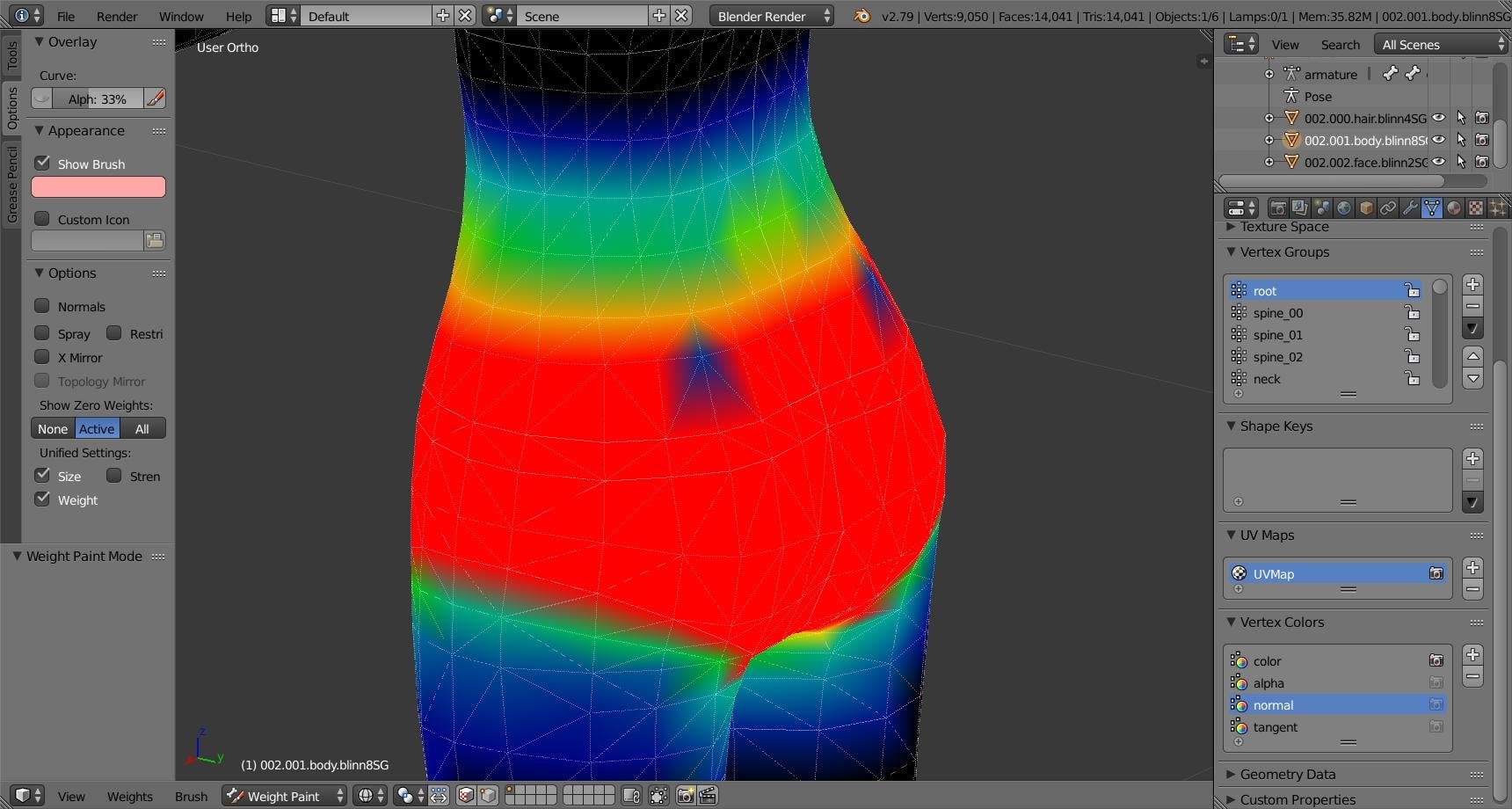Expand the Texture Space panel
This screenshot has width=1512, height=809.
[x=1231, y=227]
